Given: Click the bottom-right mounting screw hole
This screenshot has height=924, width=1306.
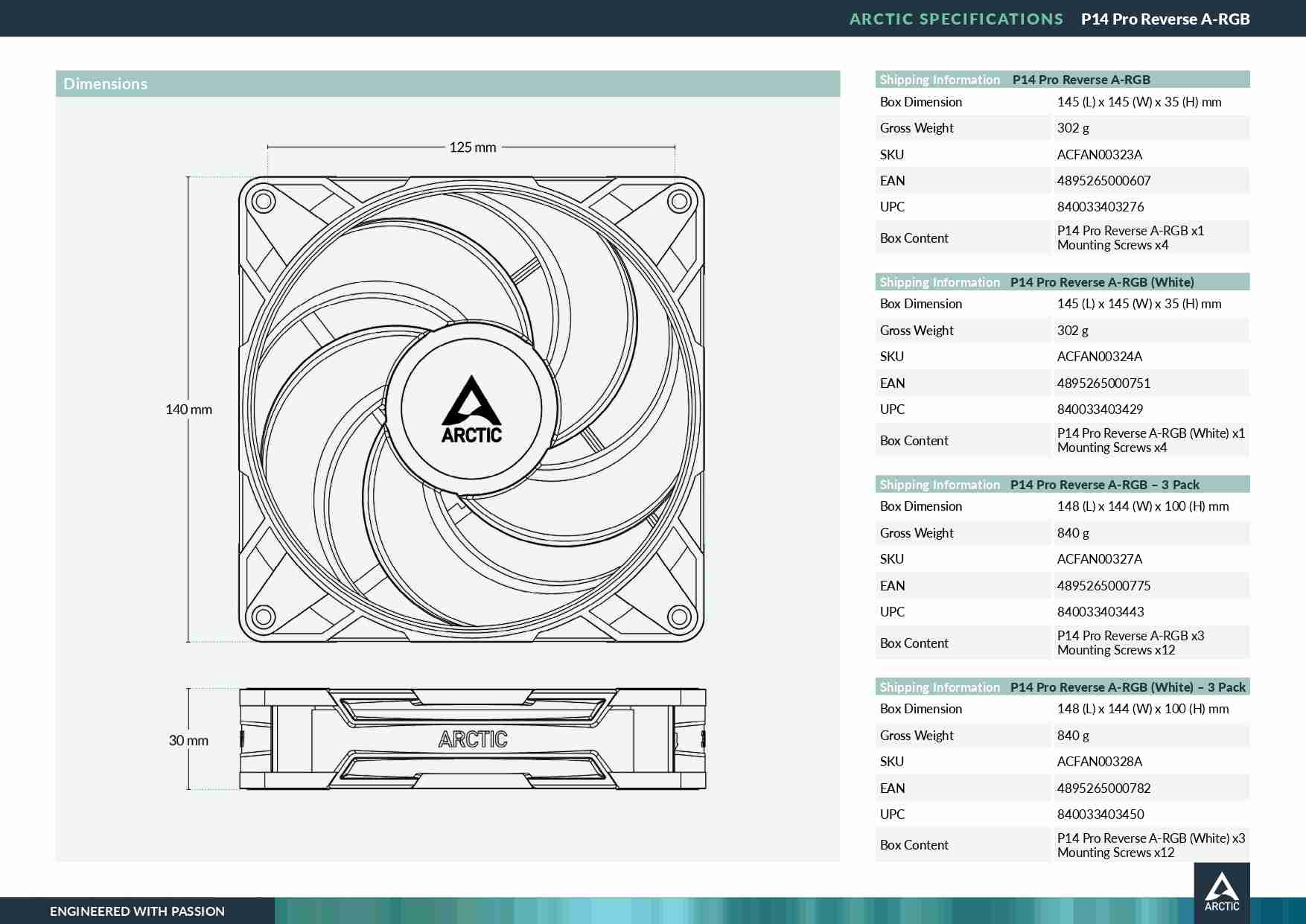Looking at the screenshot, I should click(x=679, y=616).
